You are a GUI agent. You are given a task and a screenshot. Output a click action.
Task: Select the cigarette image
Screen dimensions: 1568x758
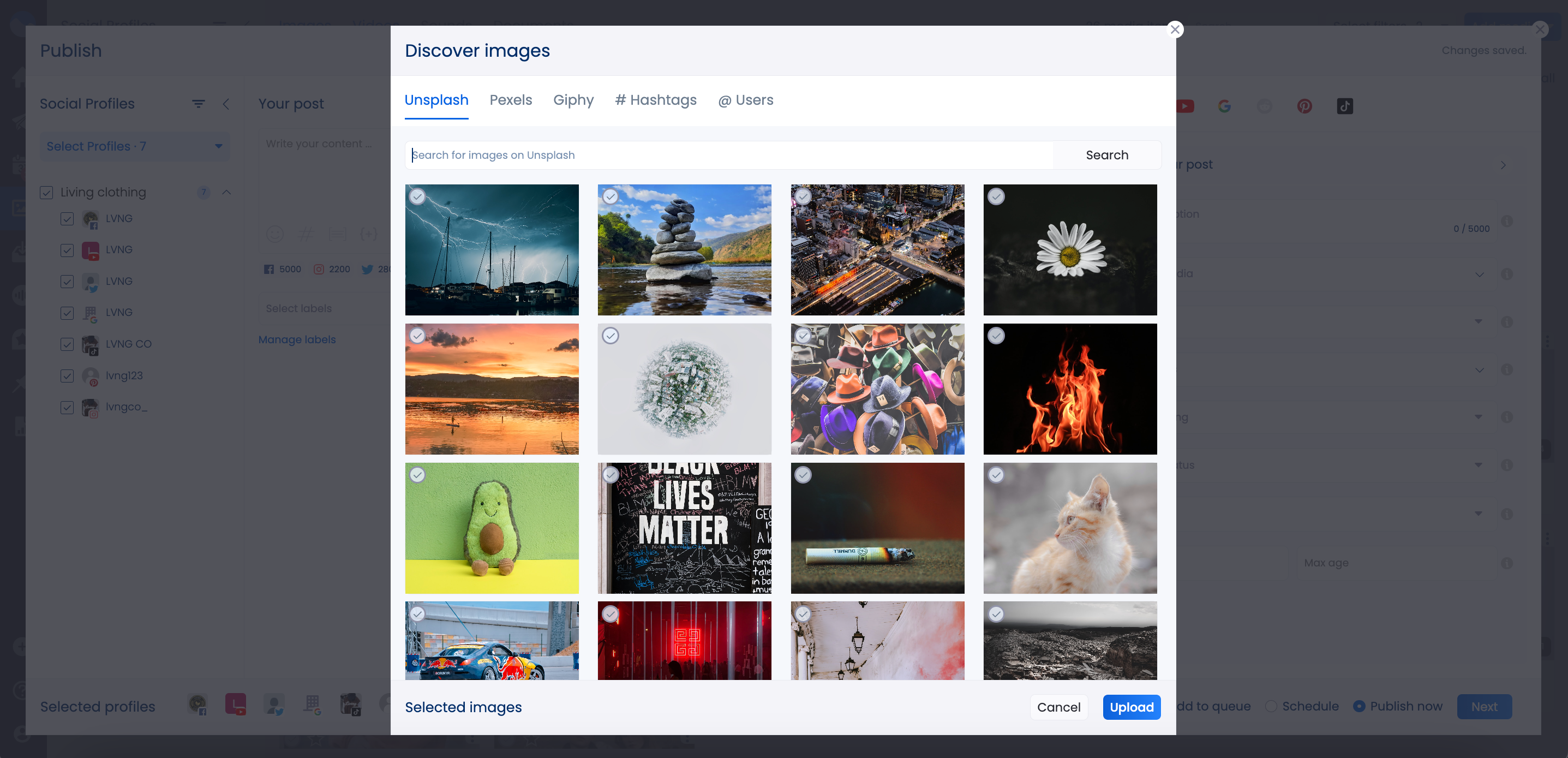[877, 528]
